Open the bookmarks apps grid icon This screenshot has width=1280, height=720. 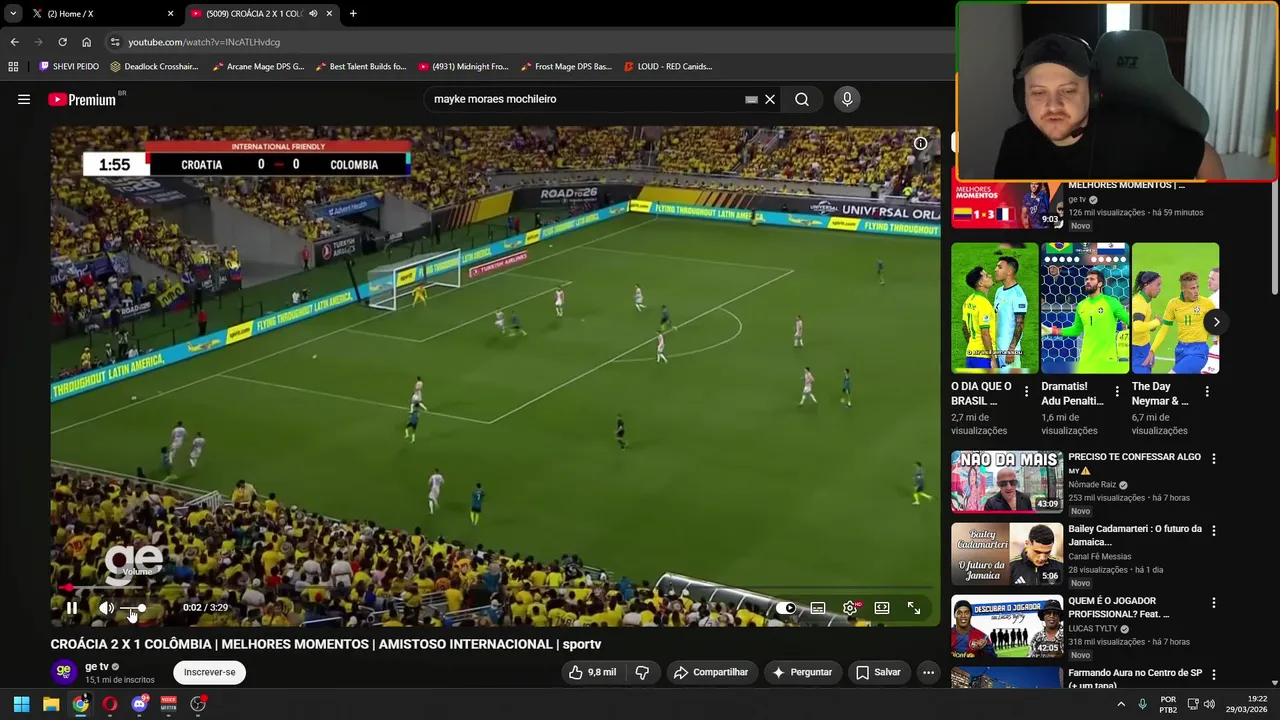(x=13, y=66)
